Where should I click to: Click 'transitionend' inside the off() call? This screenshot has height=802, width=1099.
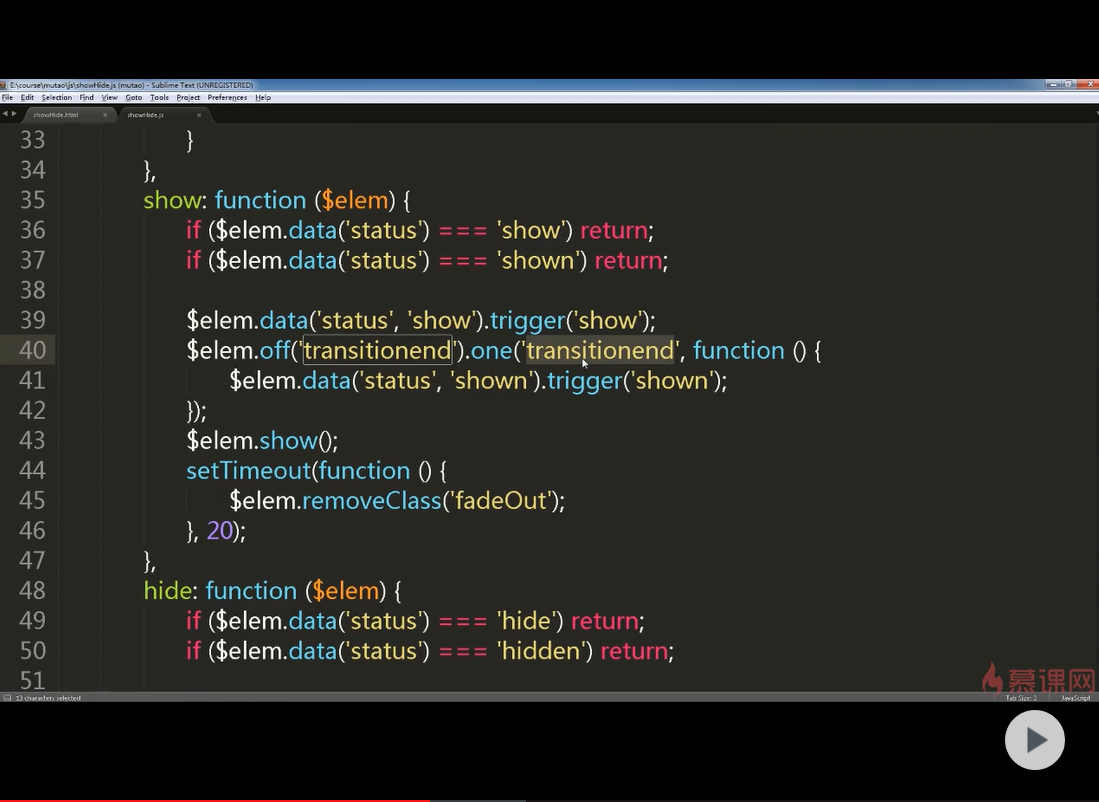point(377,350)
